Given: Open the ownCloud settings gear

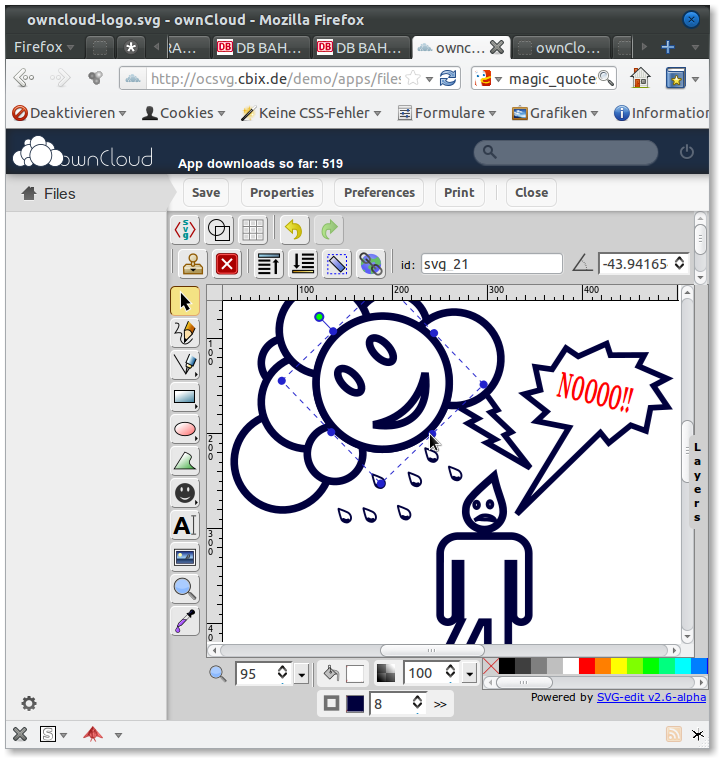Looking at the screenshot, I should (x=29, y=703).
